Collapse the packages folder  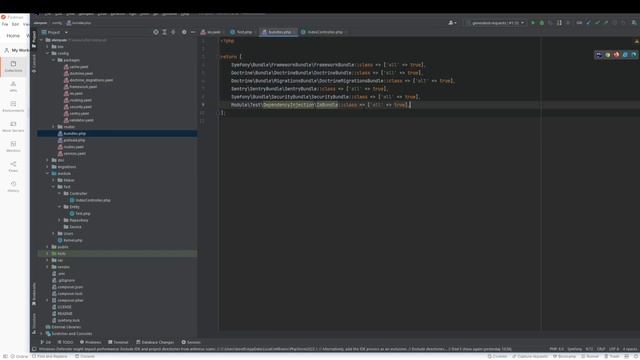tap(53, 60)
